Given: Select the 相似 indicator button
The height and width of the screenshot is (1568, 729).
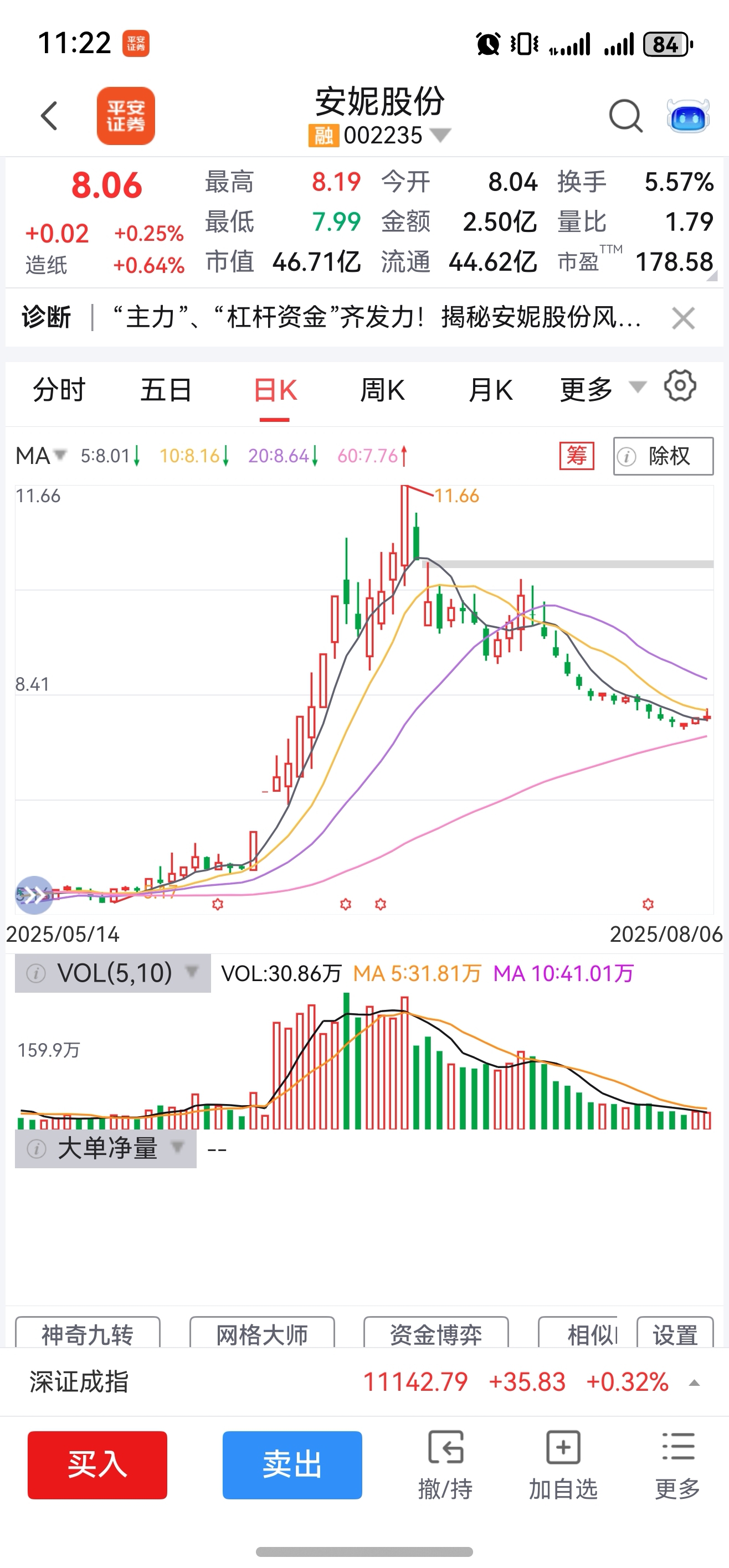Looking at the screenshot, I should point(578,1334).
